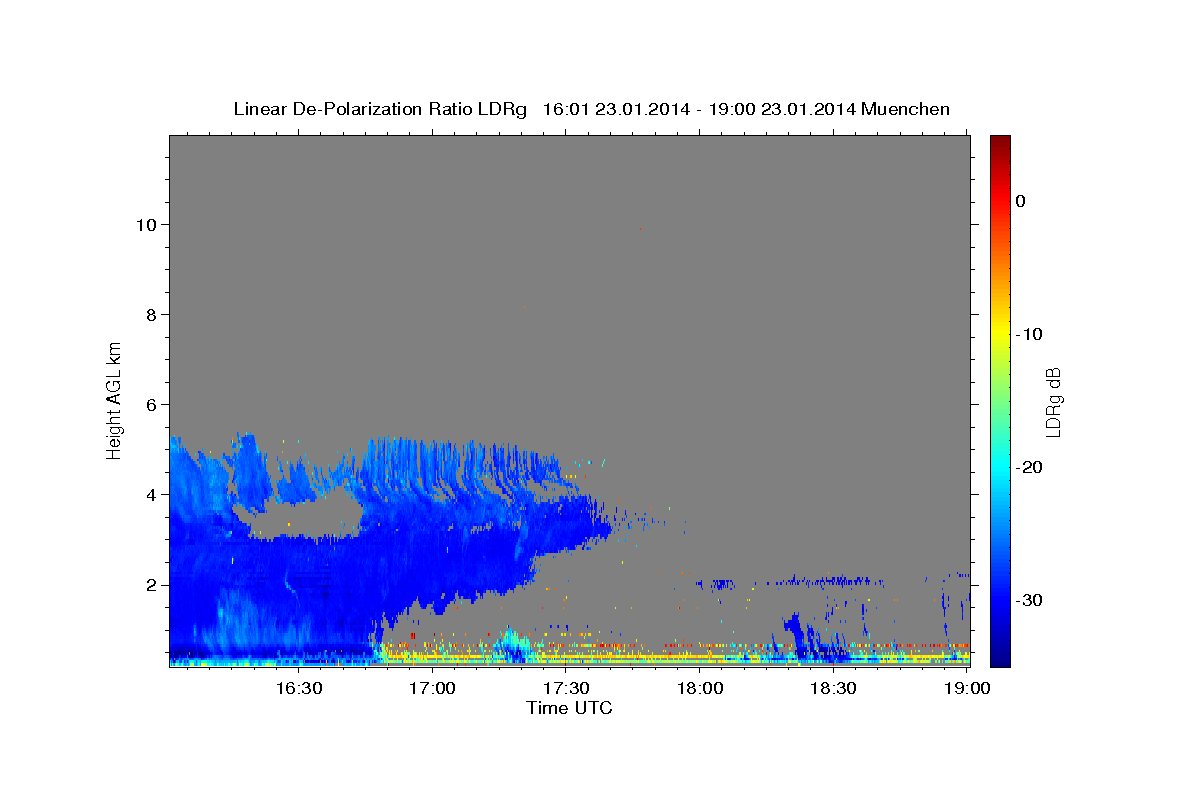Click the colorbar value -20 label
The width and height of the screenshot is (1200, 800).
tap(1029, 467)
